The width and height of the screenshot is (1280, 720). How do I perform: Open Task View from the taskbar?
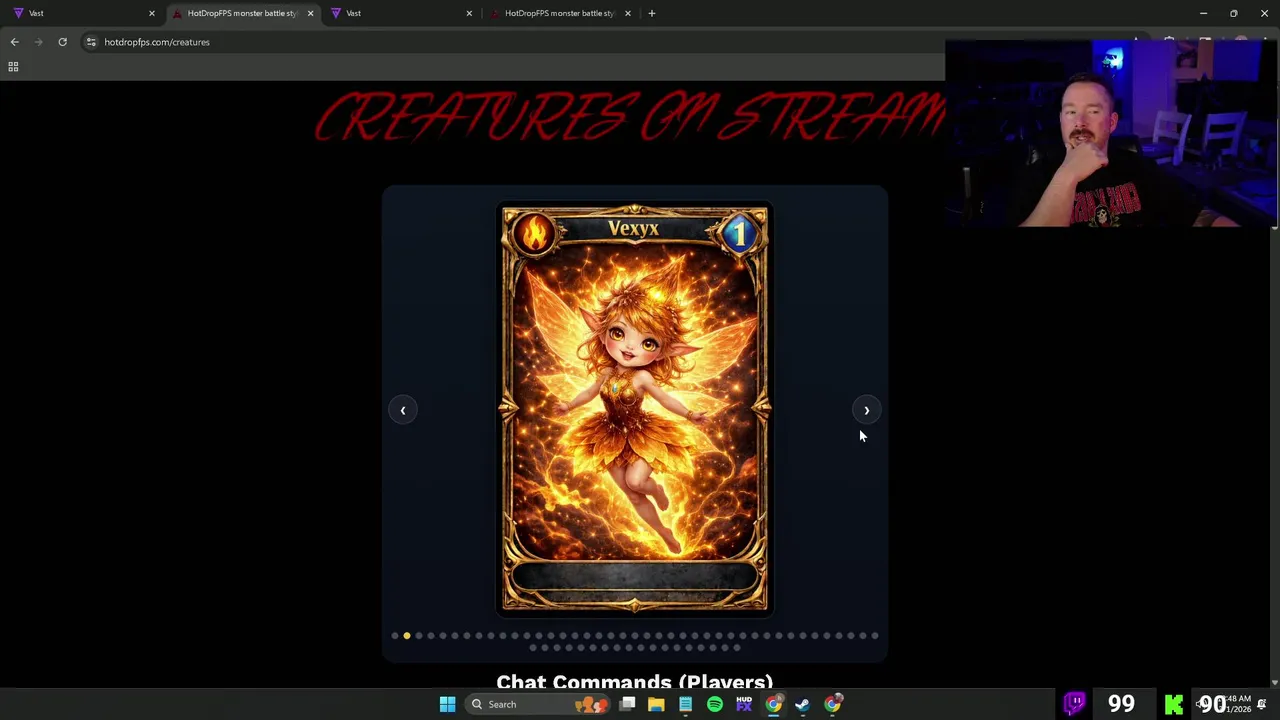coord(627,704)
